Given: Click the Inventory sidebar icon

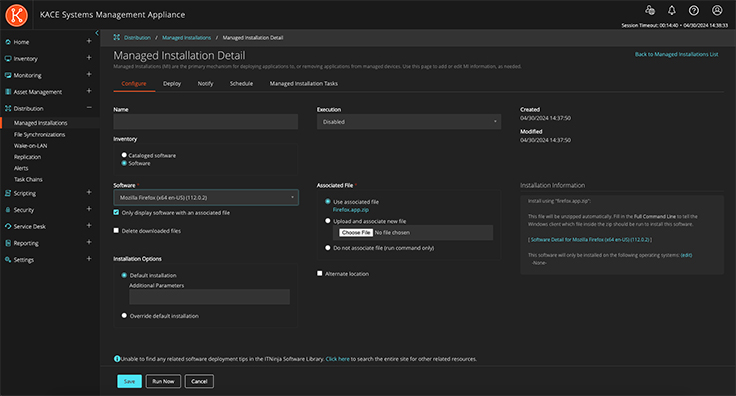Looking at the screenshot, I should tap(8, 59).
